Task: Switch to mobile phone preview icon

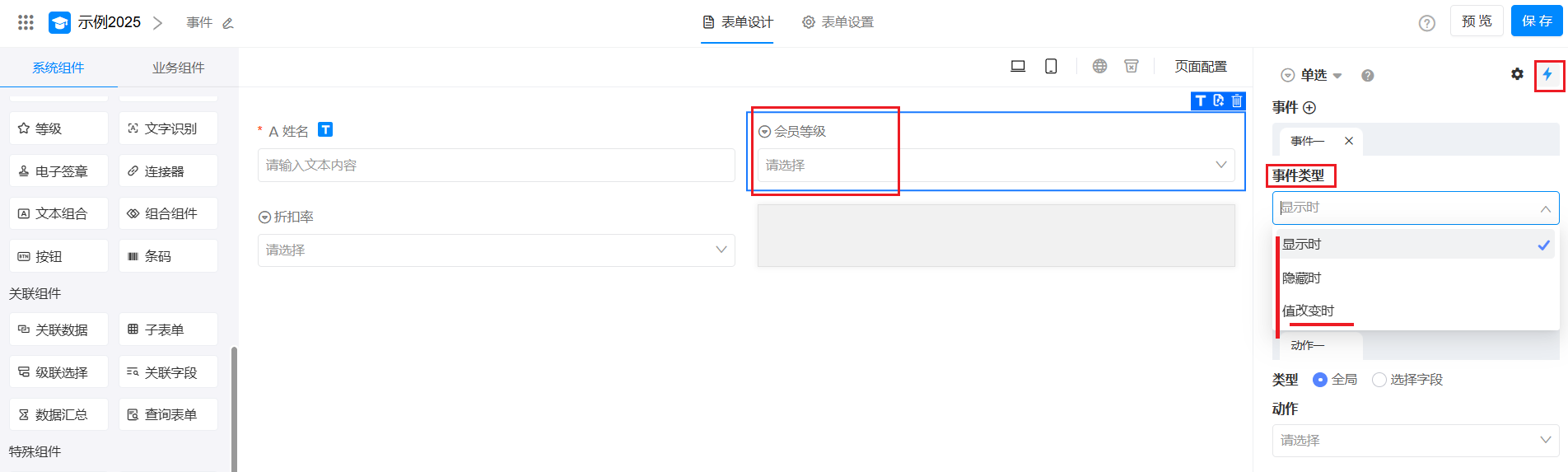Action: 1051,66
